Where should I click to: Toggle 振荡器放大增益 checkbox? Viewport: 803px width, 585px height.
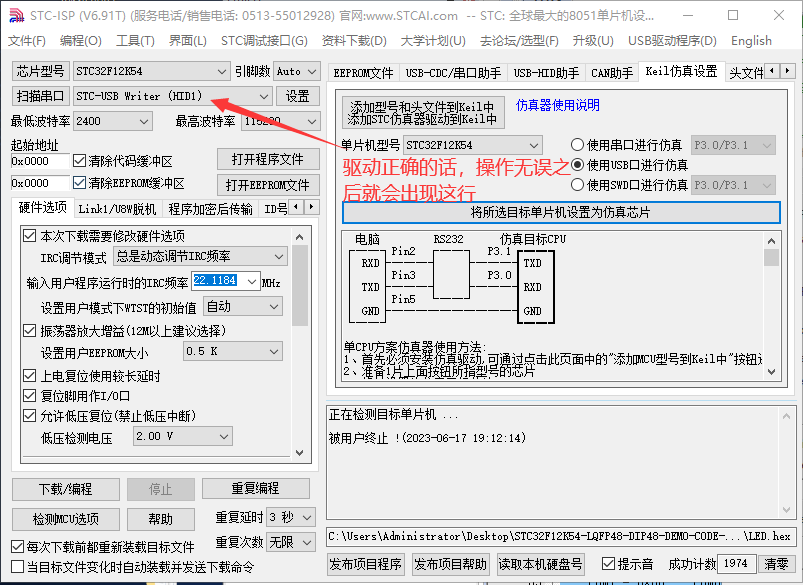[x=30, y=331]
